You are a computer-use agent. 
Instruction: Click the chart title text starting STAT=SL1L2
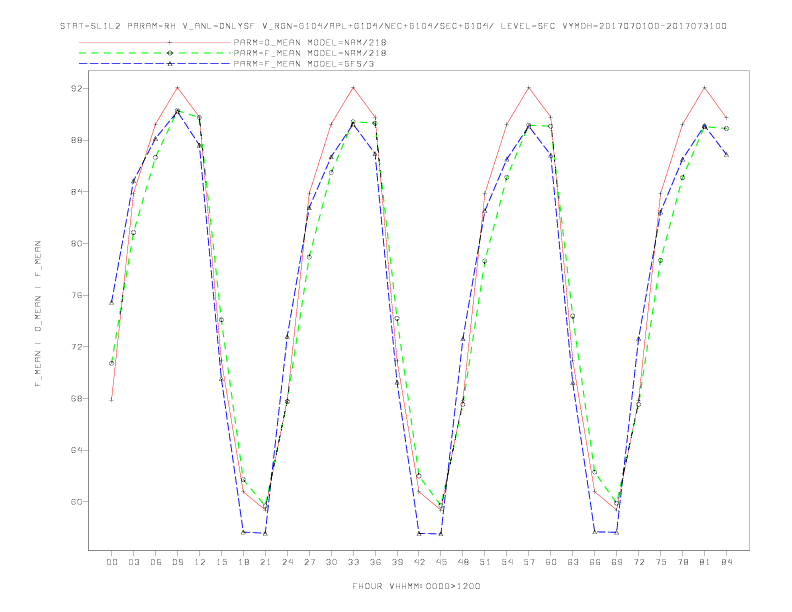tap(393, 26)
